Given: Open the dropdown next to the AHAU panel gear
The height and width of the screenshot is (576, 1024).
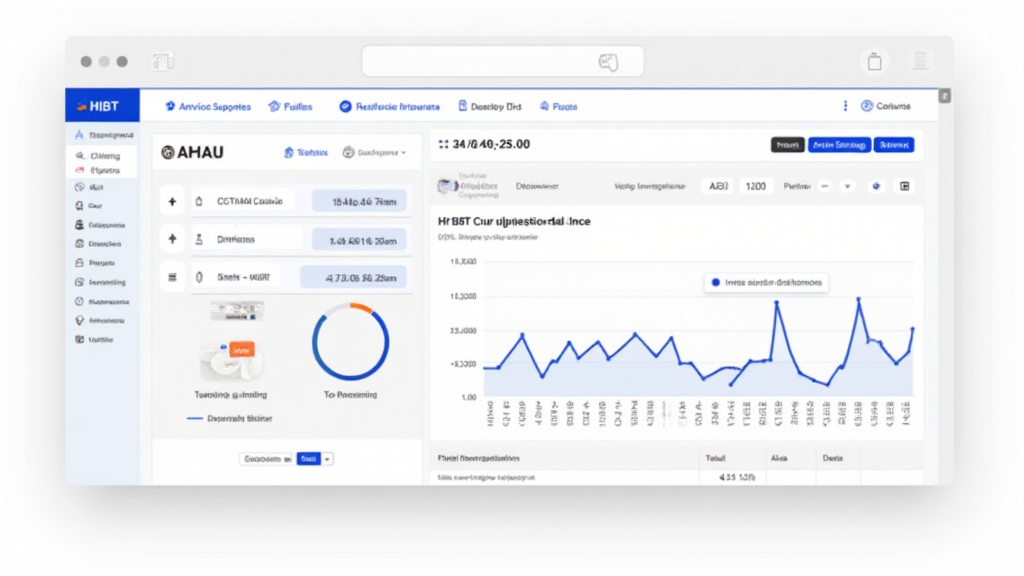Looking at the screenshot, I should (404, 153).
